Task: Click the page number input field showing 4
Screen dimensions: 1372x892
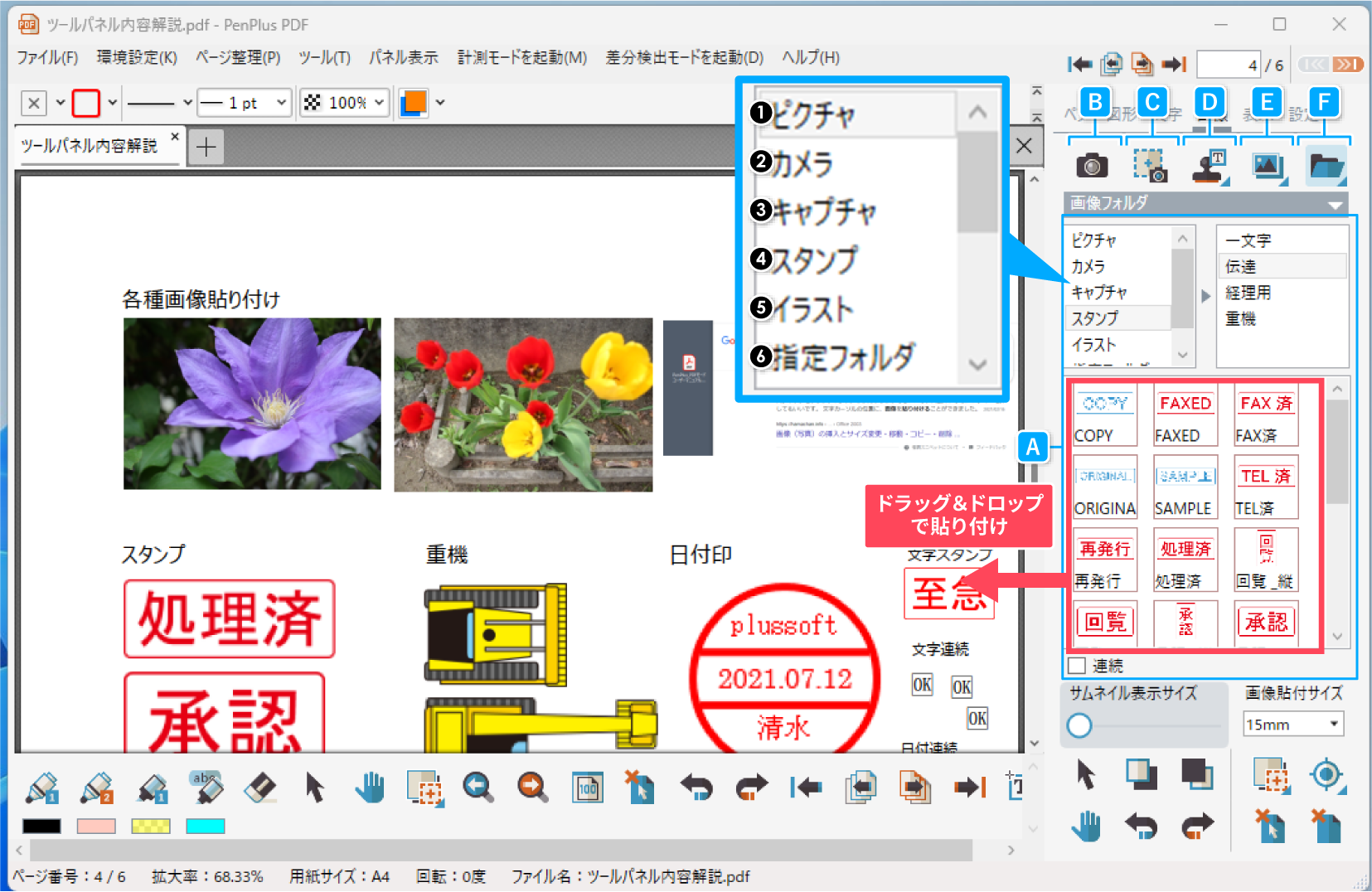Action: (x=1229, y=65)
